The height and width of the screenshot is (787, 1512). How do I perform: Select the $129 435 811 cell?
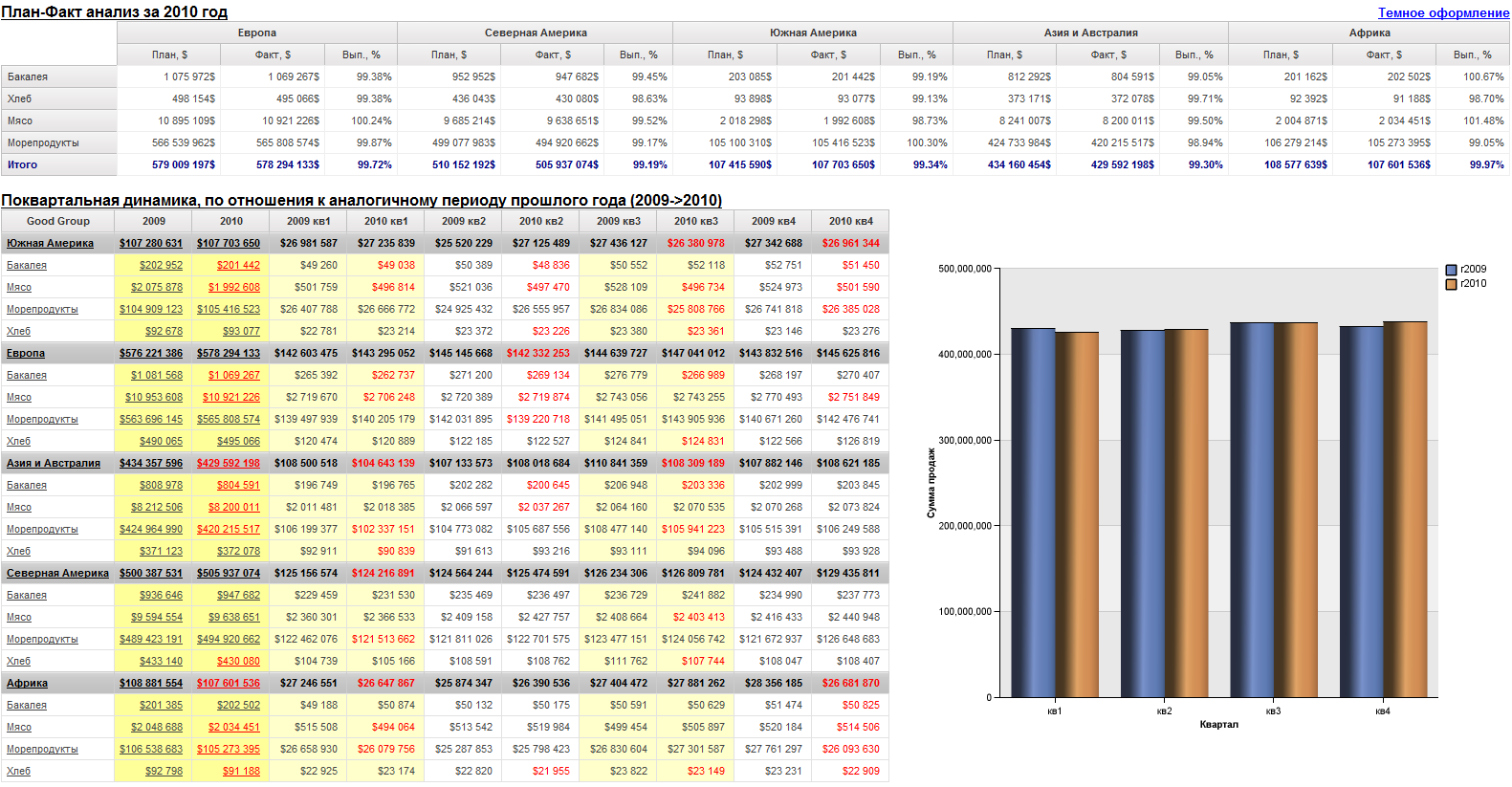[850, 573]
